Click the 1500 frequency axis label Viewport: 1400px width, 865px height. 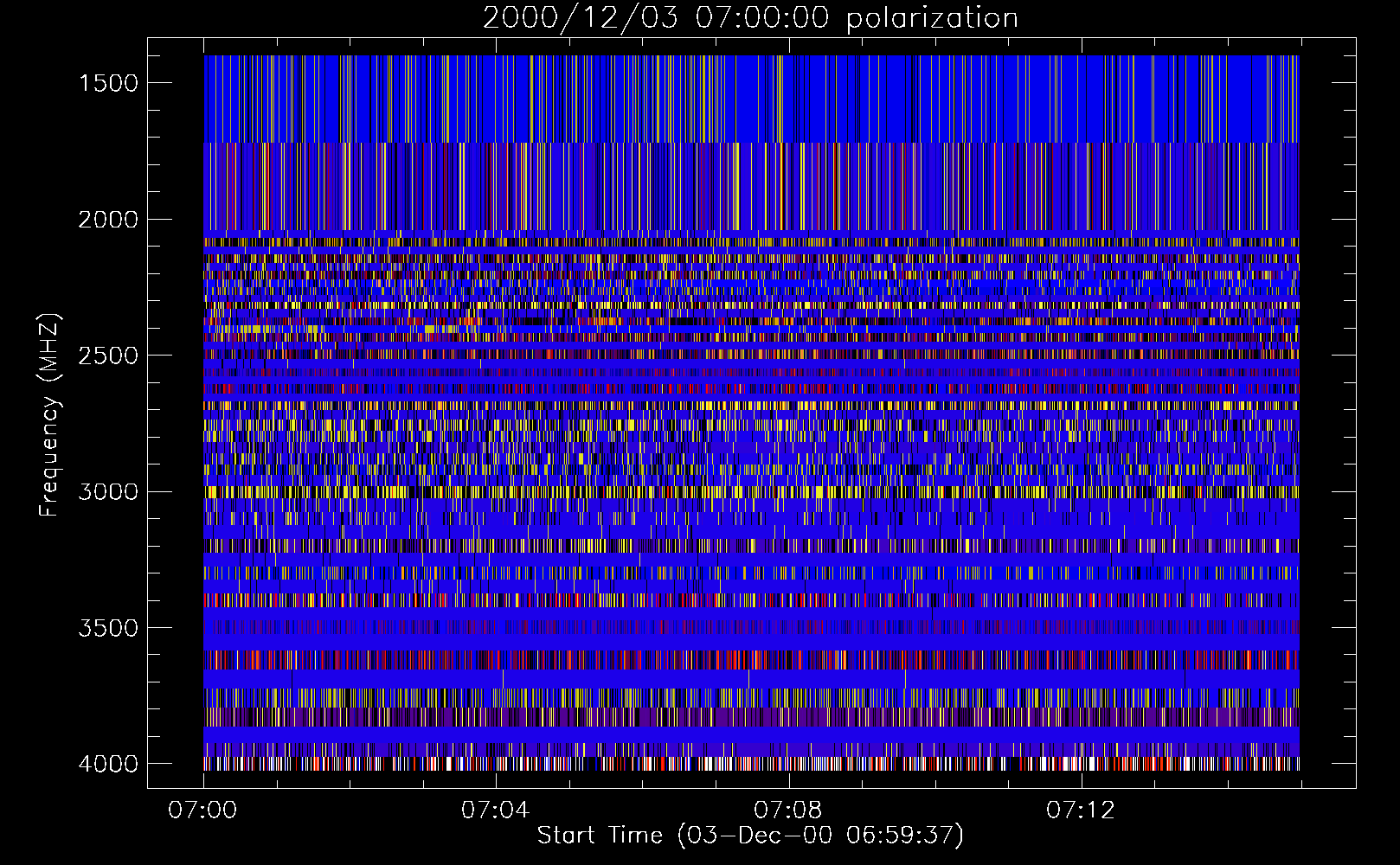(108, 83)
